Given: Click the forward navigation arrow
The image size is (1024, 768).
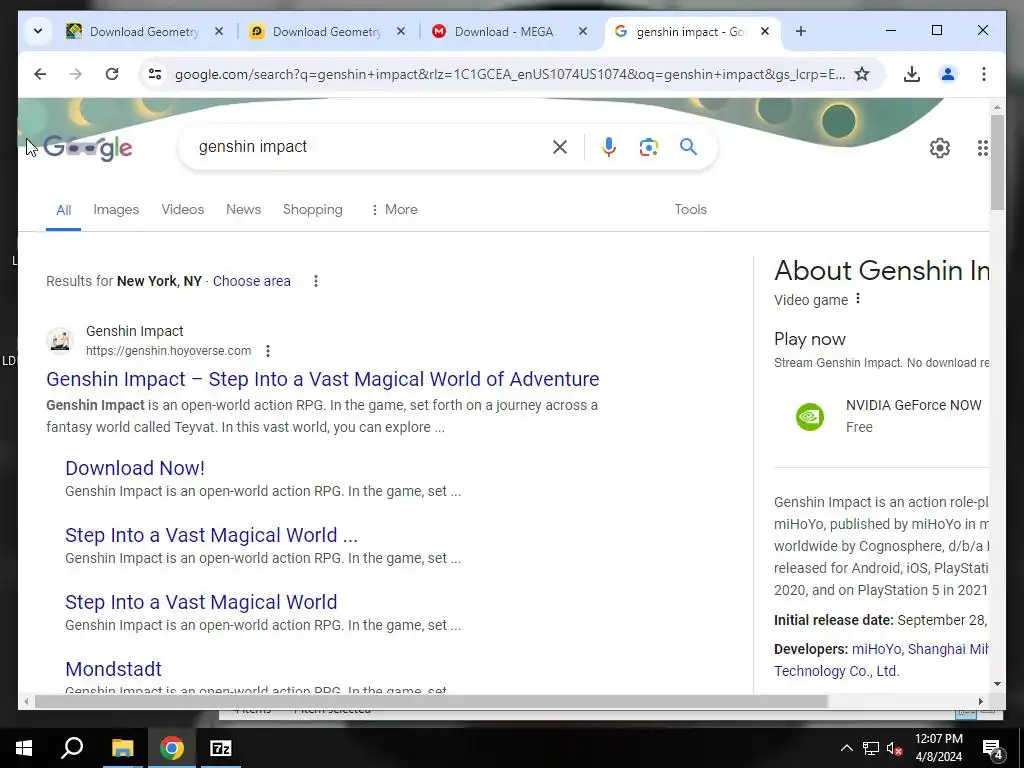Looking at the screenshot, I should (76, 74).
